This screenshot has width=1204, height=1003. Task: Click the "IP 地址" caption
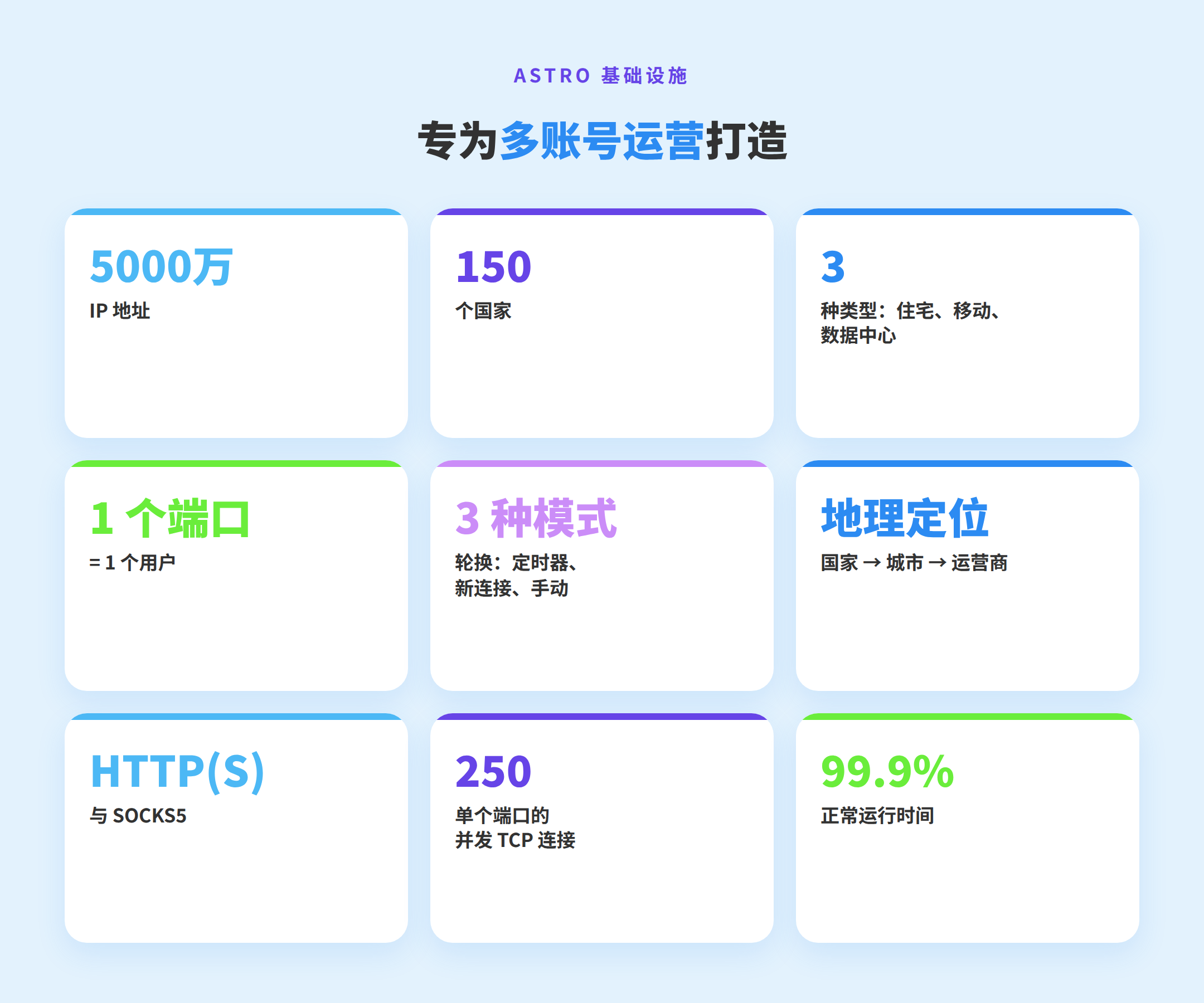click(x=120, y=310)
